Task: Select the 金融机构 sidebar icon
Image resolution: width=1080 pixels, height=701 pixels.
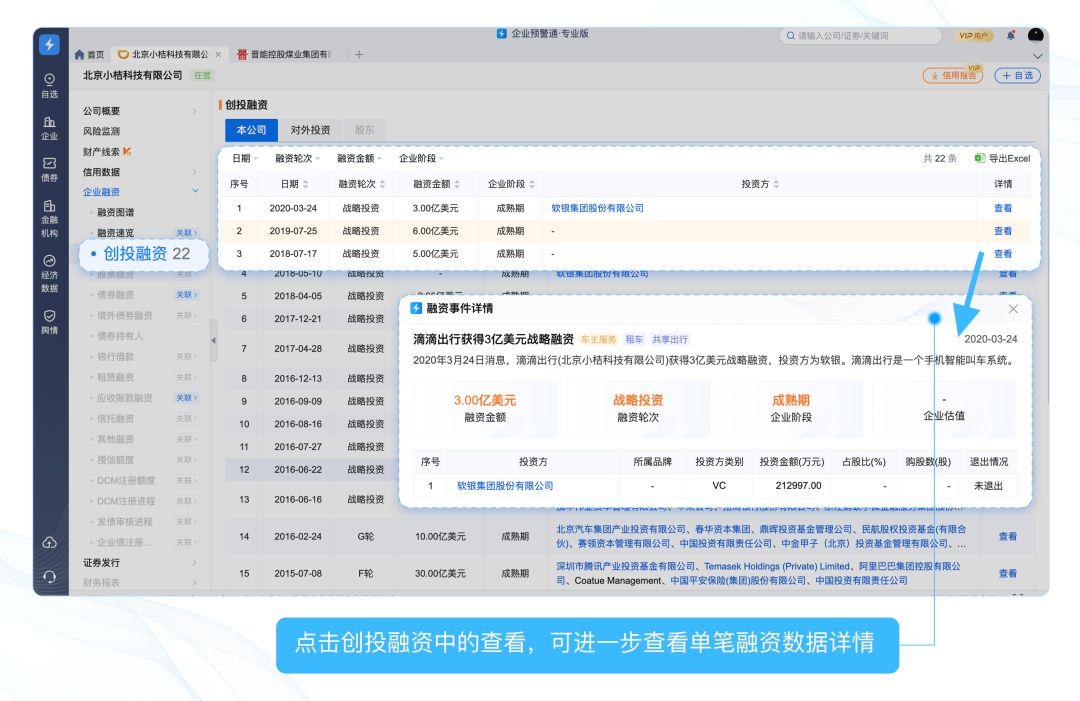Action: point(50,218)
